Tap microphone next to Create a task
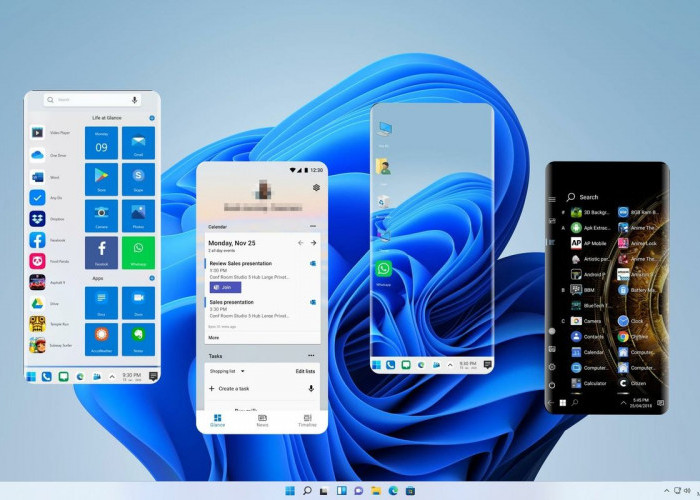Image resolution: width=700 pixels, height=500 pixels. [x=311, y=388]
